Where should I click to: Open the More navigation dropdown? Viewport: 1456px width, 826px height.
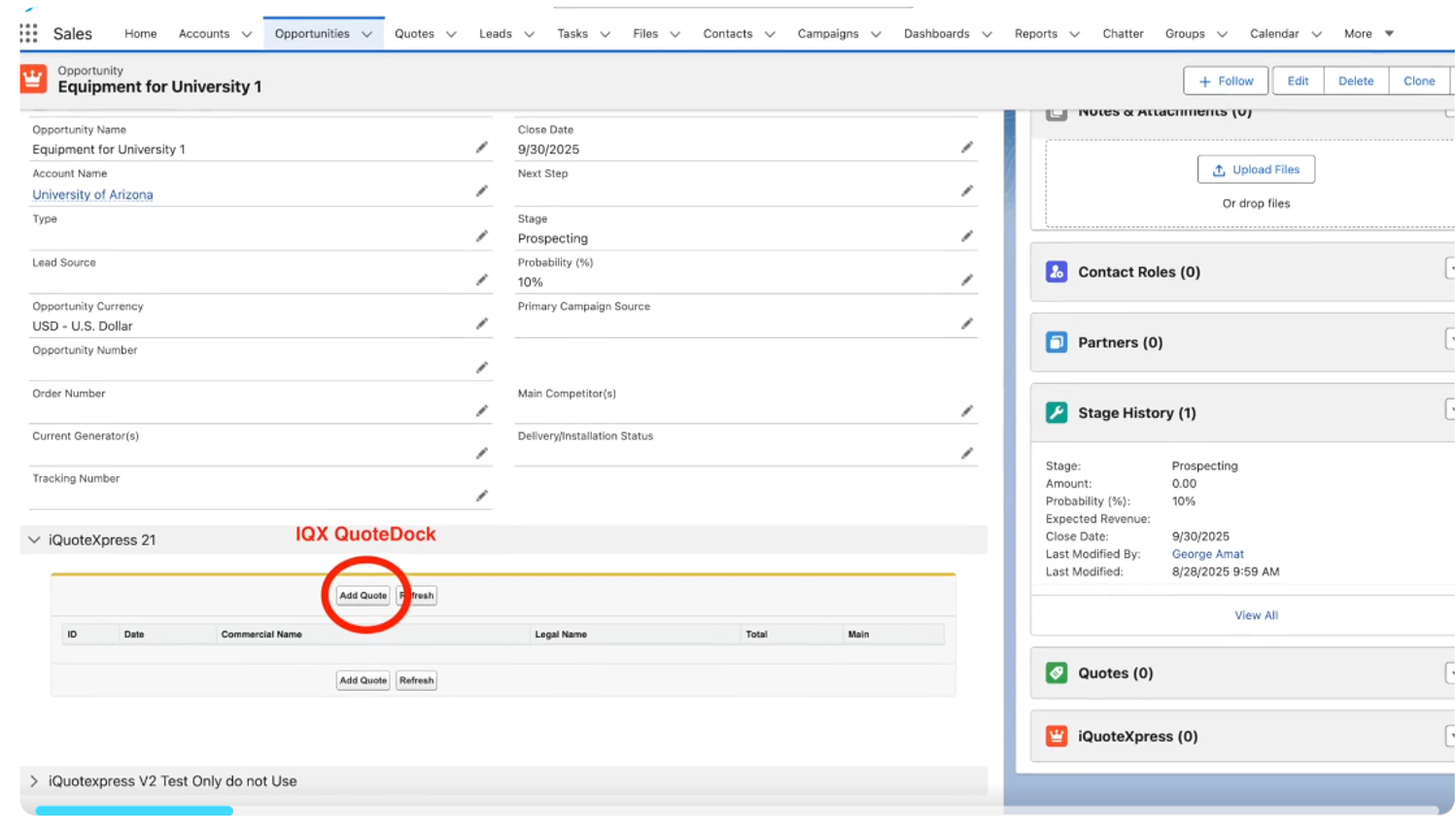click(1369, 34)
